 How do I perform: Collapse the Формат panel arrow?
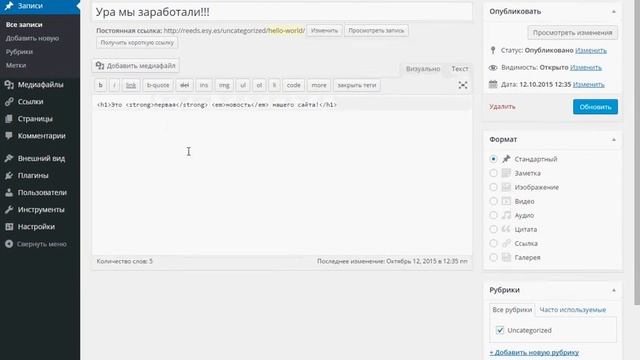[613, 140]
